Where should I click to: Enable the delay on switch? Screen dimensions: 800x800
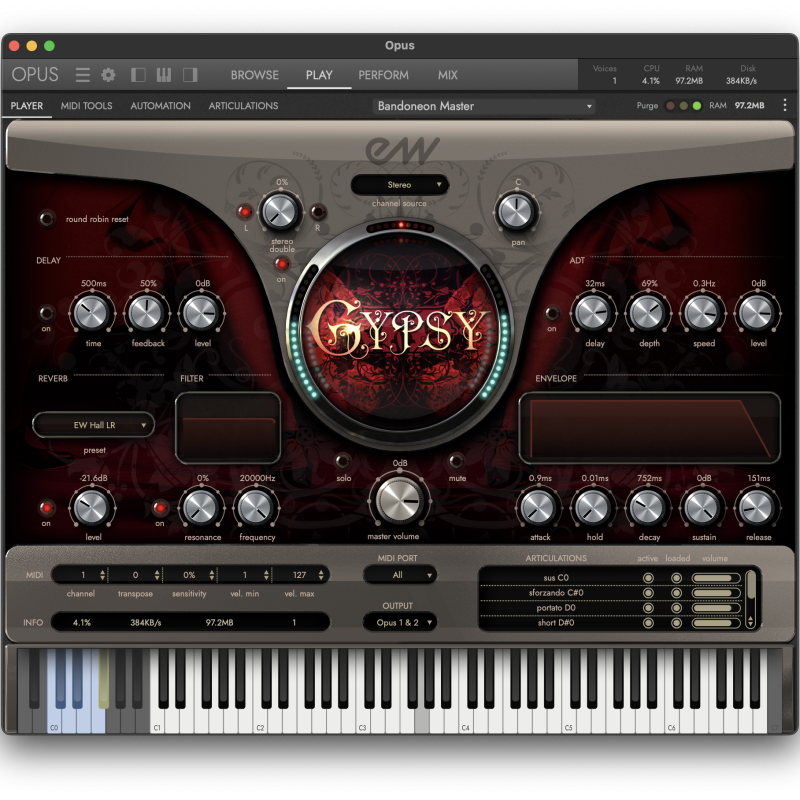(x=47, y=312)
